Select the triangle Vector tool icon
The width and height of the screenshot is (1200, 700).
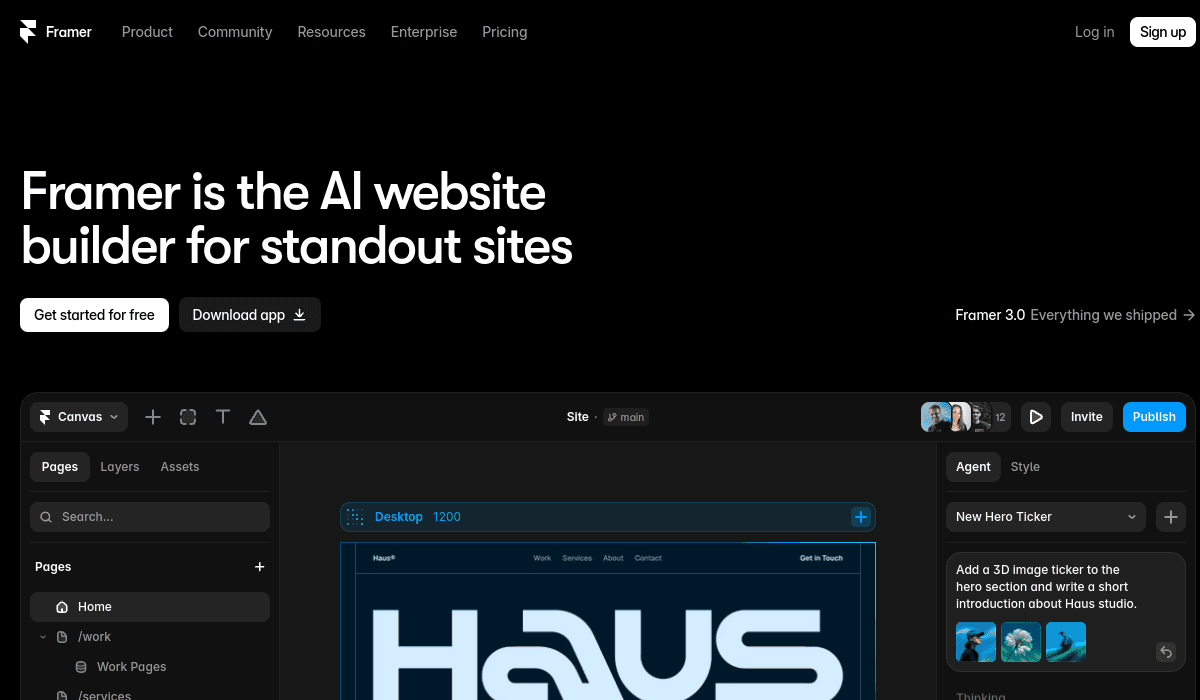[258, 417]
